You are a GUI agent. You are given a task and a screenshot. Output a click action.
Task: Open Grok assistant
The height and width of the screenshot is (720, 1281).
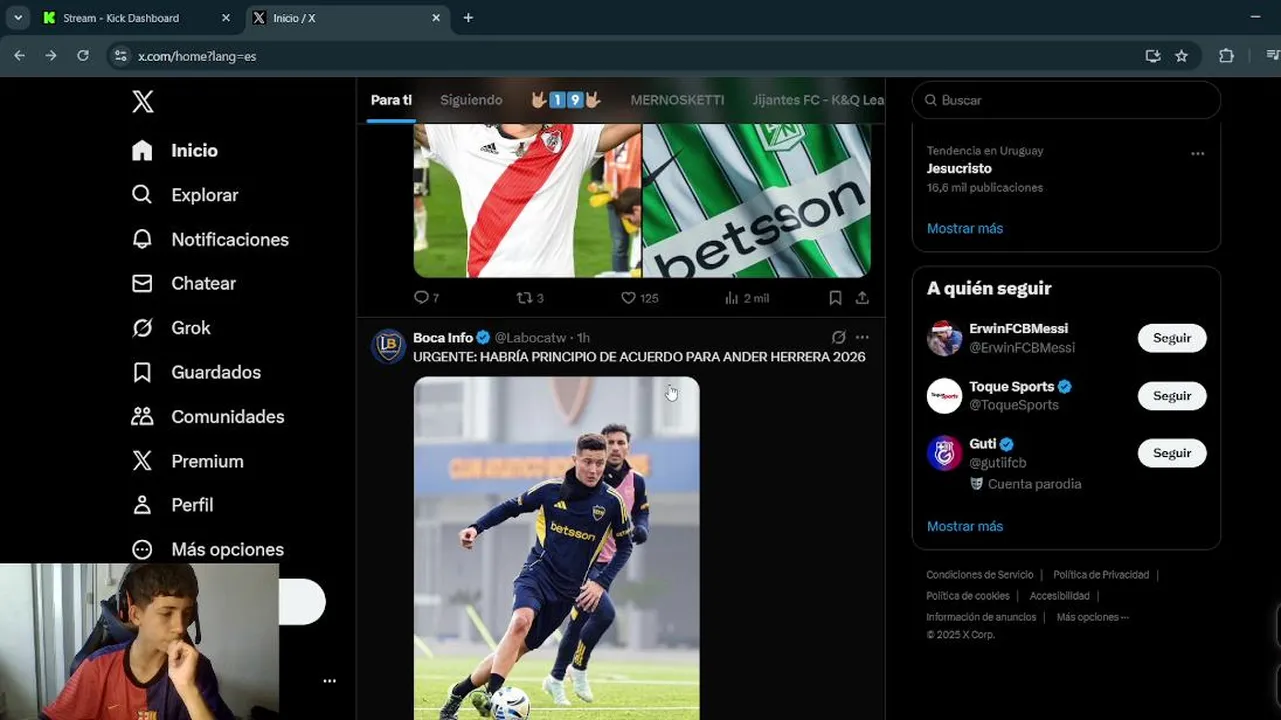pos(171,328)
